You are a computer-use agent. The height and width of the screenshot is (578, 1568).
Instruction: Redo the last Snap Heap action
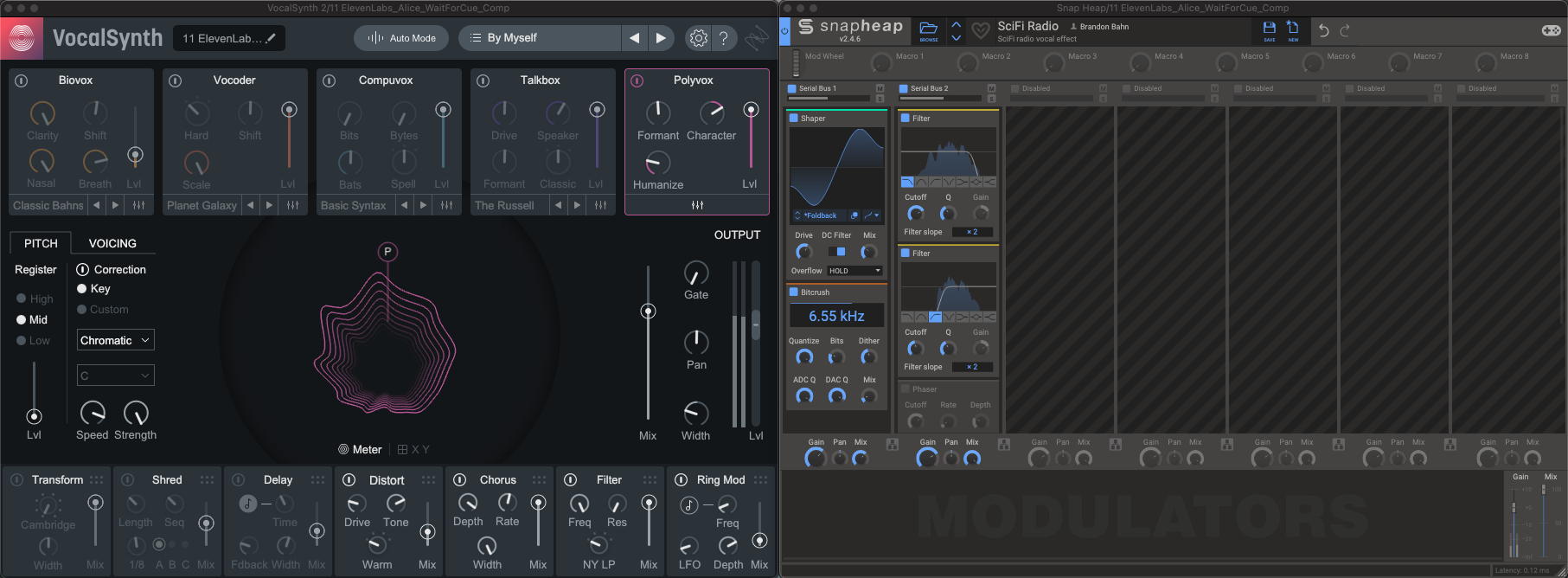1345,31
